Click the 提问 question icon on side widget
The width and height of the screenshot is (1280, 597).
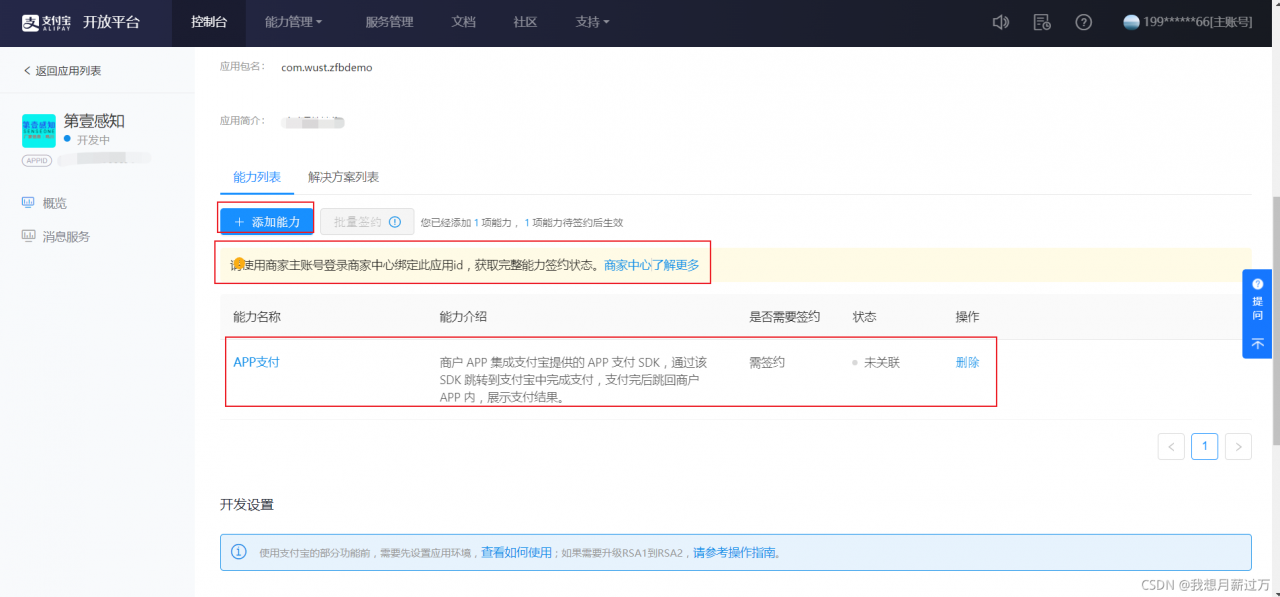tap(1258, 285)
